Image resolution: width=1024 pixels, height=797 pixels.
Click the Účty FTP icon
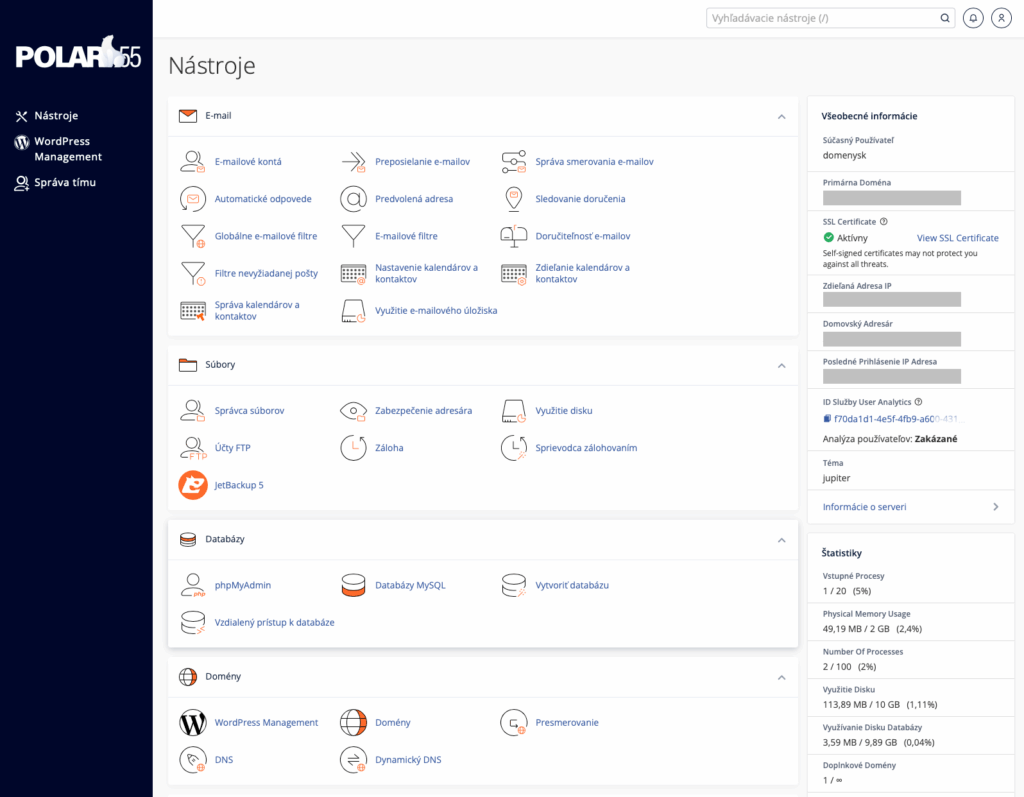click(x=192, y=448)
